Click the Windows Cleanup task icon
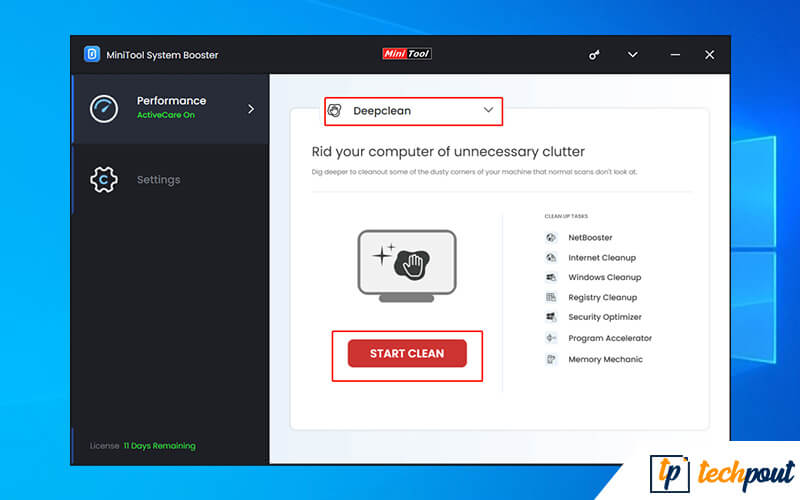This screenshot has height=500, width=800. click(x=551, y=277)
